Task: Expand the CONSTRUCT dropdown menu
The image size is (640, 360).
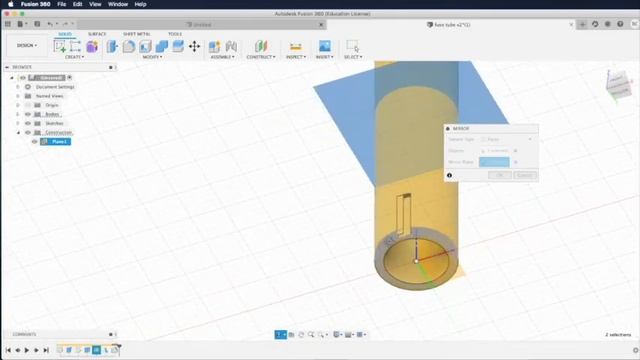Action: coord(261,57)
